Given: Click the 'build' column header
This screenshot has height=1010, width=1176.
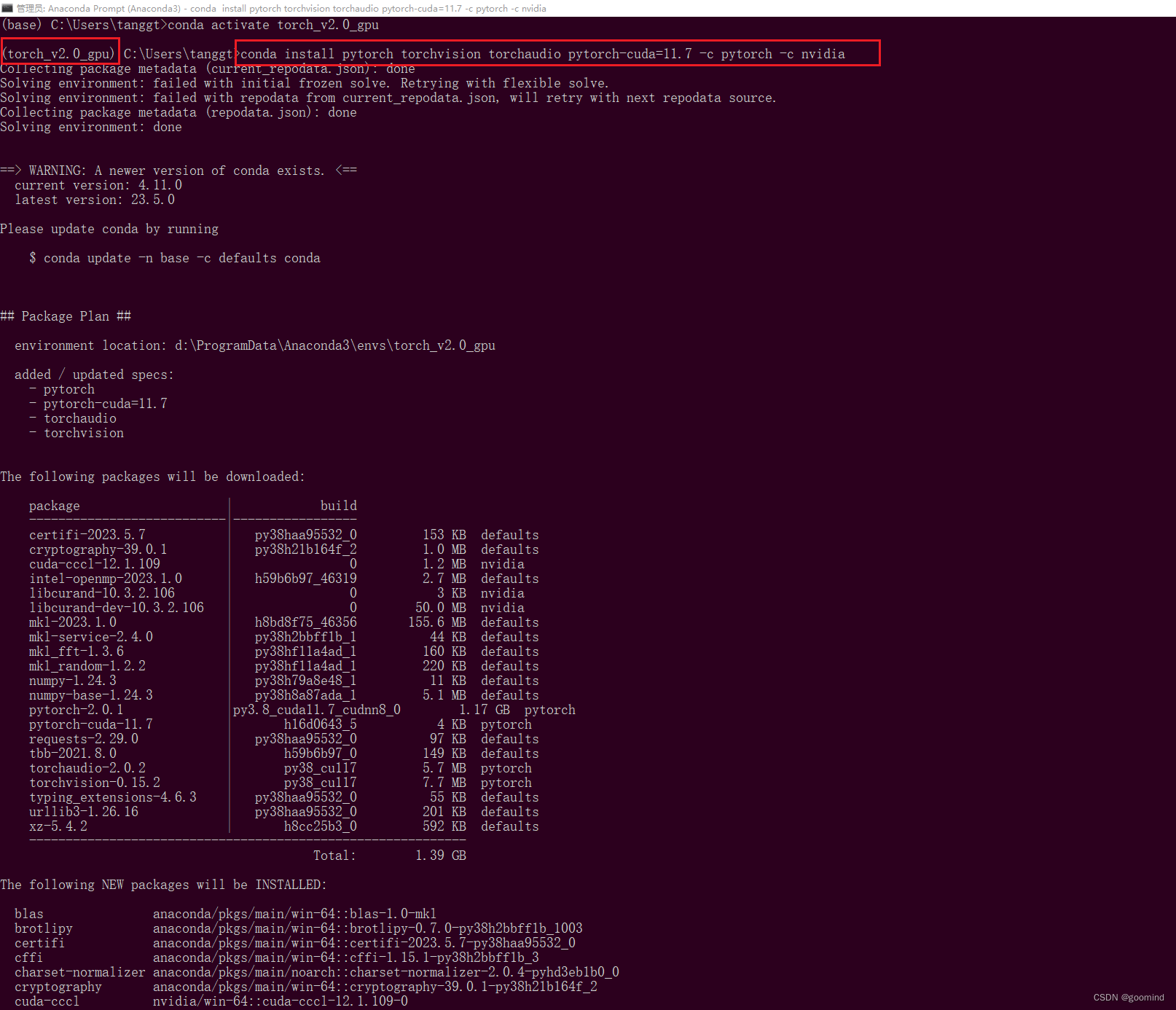Looking at the screenshot, I should [x=339, y=506].
